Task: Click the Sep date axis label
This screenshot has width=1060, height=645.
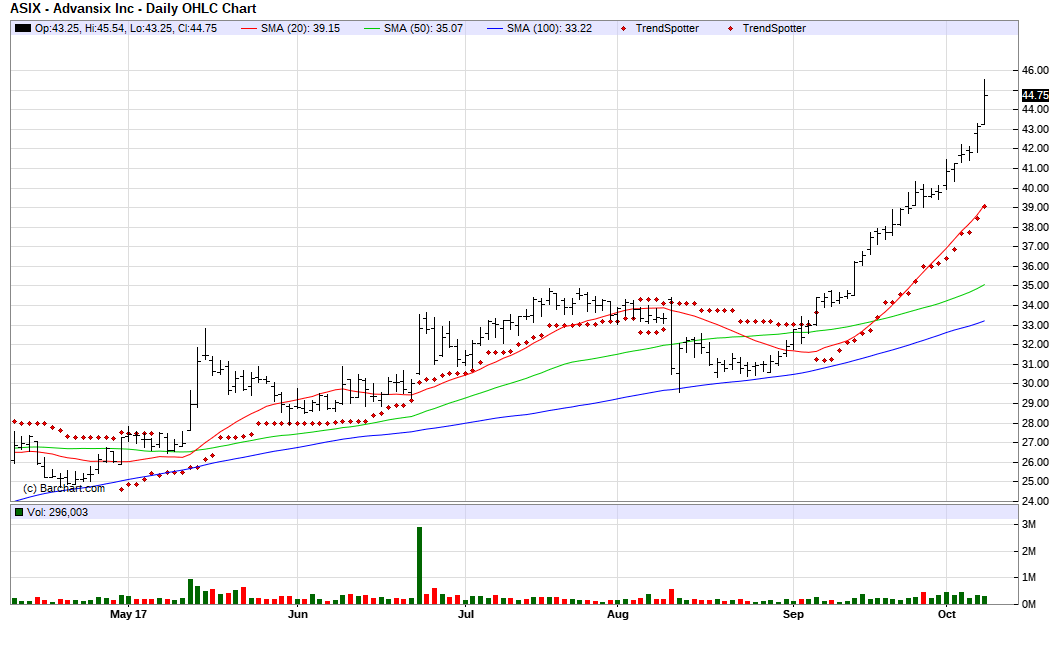Action: [x=794, y=614]
